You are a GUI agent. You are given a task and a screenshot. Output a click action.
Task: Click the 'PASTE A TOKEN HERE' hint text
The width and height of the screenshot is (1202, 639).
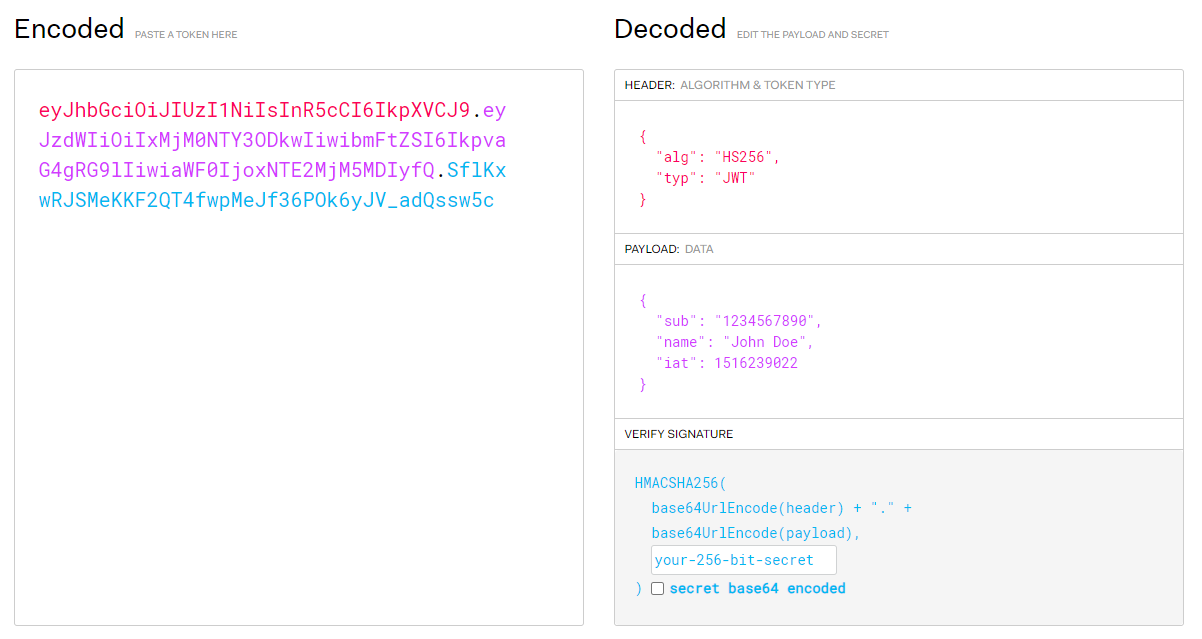(x=186, y=35)
